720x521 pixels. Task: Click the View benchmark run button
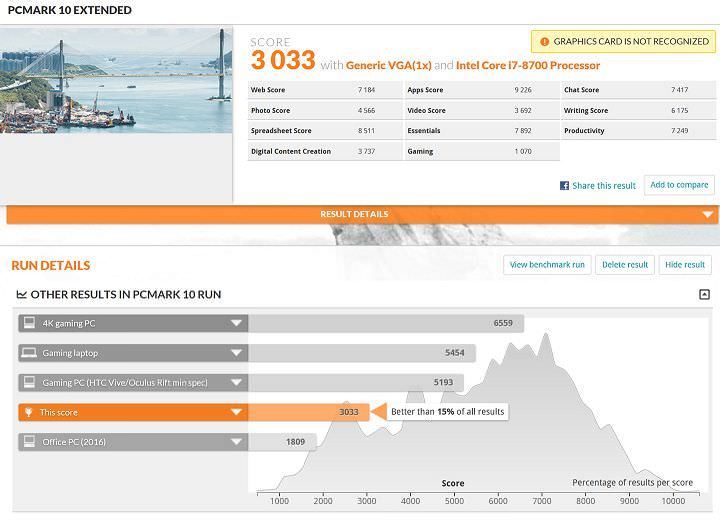pos(547,265)
